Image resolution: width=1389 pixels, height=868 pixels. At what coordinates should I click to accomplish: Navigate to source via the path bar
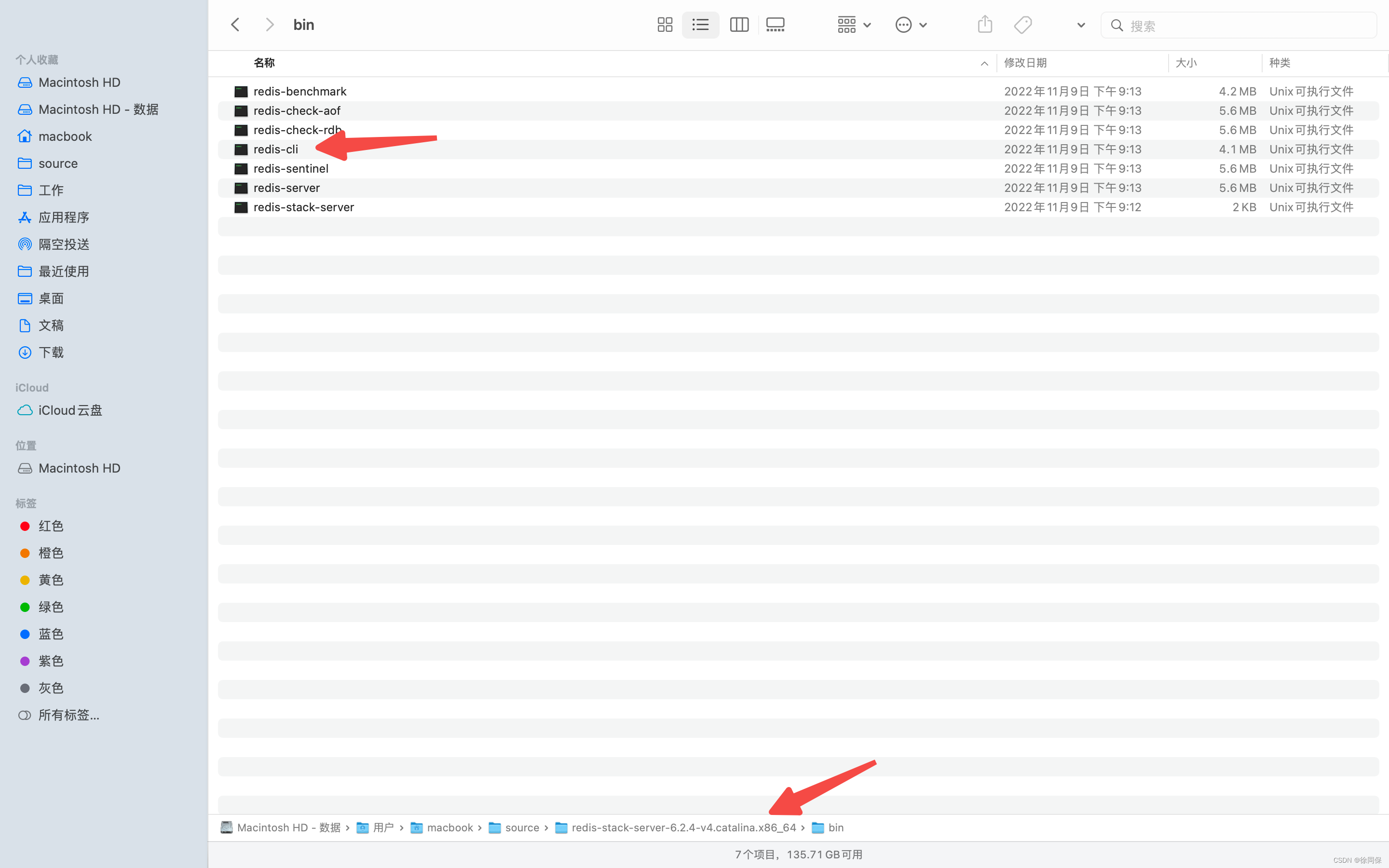click(521, 827)
